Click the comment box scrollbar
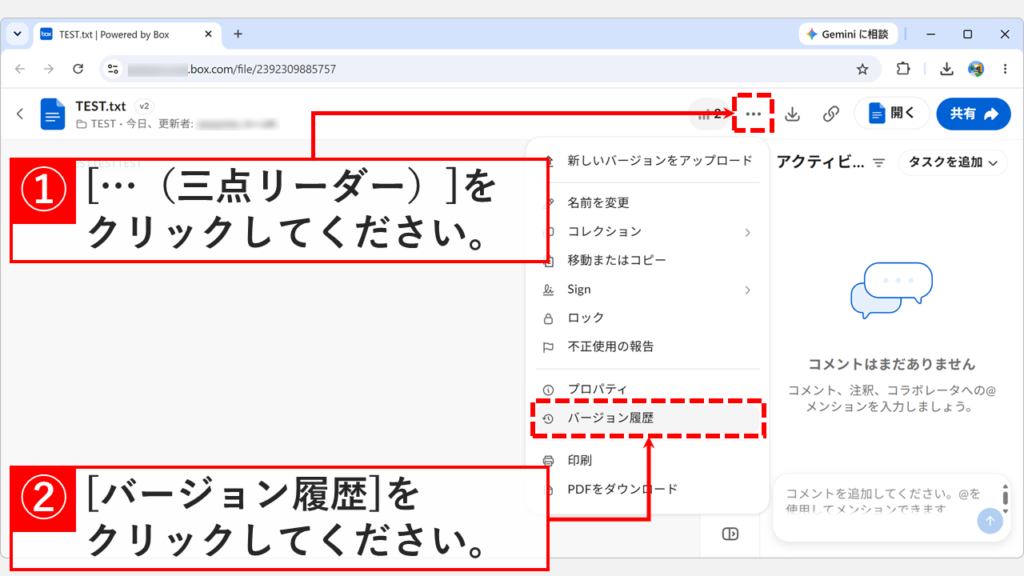 1005,498
